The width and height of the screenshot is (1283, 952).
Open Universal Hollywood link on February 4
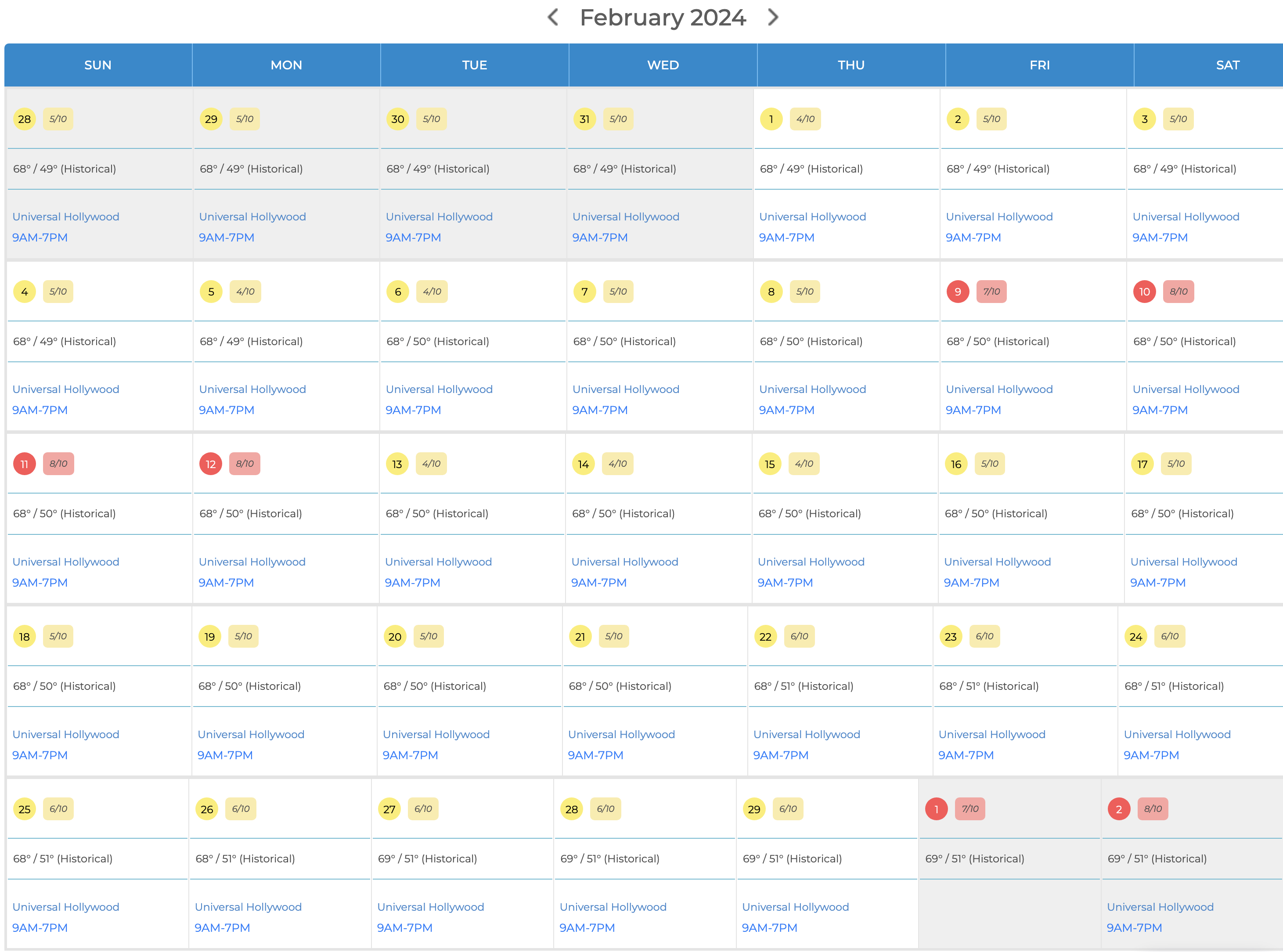pos(66,389)
